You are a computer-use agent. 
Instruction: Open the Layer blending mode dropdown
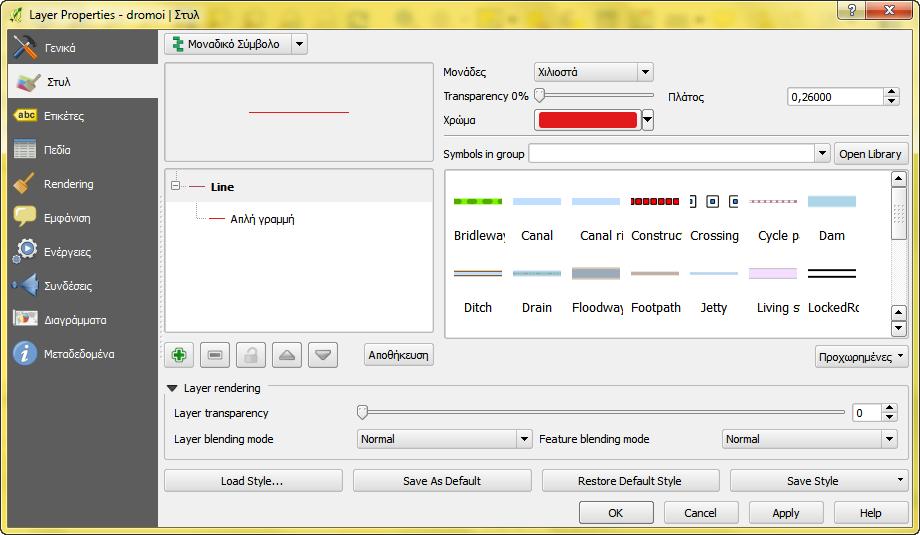[444, 439]
